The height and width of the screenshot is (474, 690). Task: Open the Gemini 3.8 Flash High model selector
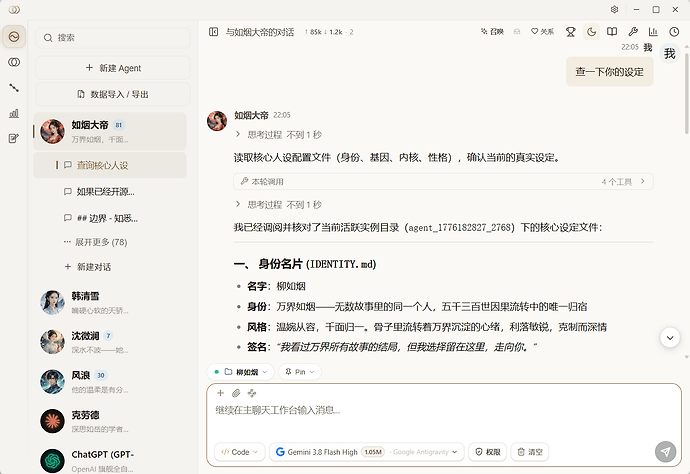click(x=367, y=452)
